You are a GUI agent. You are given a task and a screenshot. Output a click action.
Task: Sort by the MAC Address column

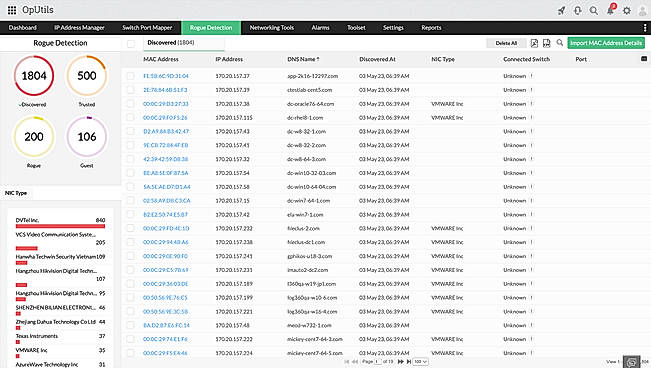click(161, 59)
